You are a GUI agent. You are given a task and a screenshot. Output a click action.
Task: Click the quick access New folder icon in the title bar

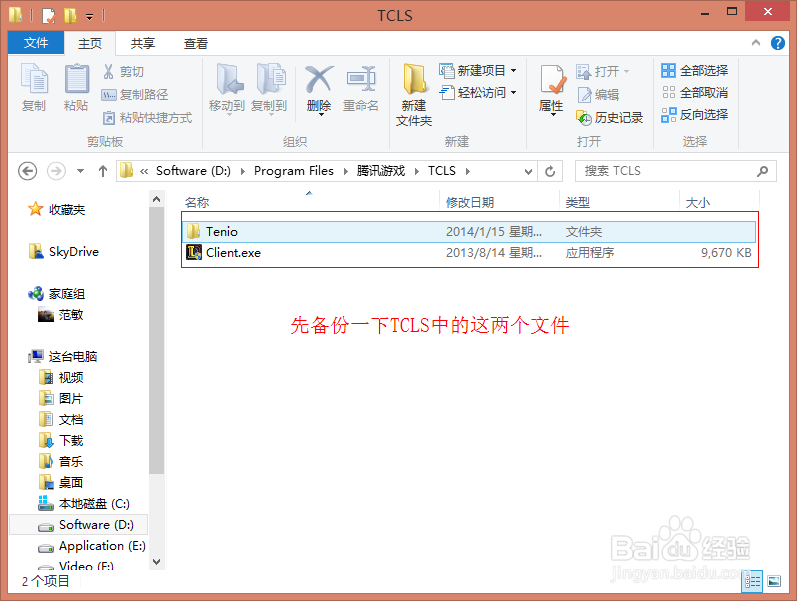click(x=70, y=16)
